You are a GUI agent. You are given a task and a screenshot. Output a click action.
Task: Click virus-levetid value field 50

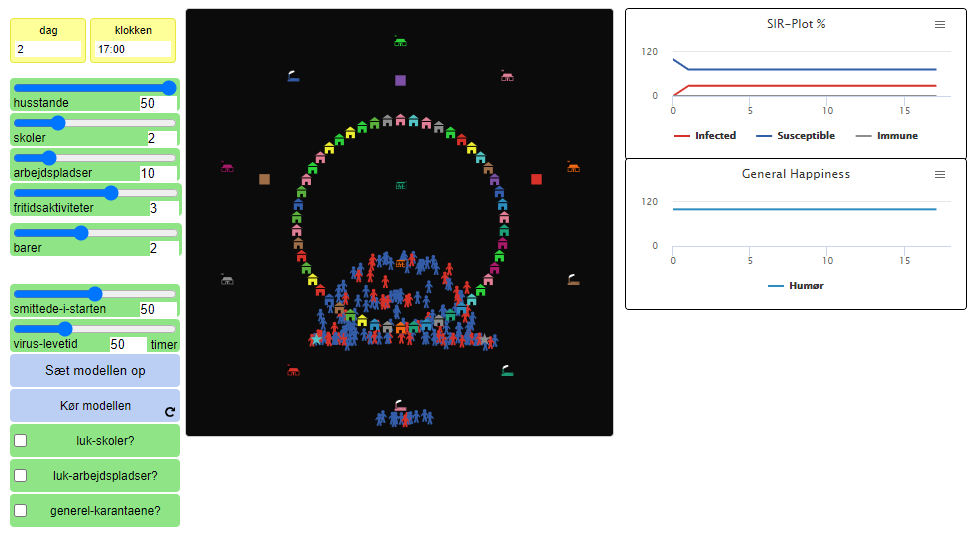tap(128, 344)
